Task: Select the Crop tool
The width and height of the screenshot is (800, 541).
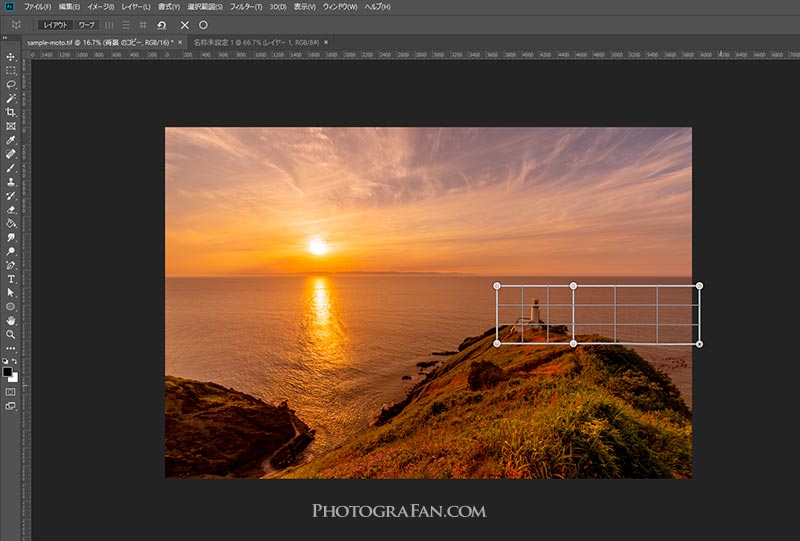Action: 10,112
